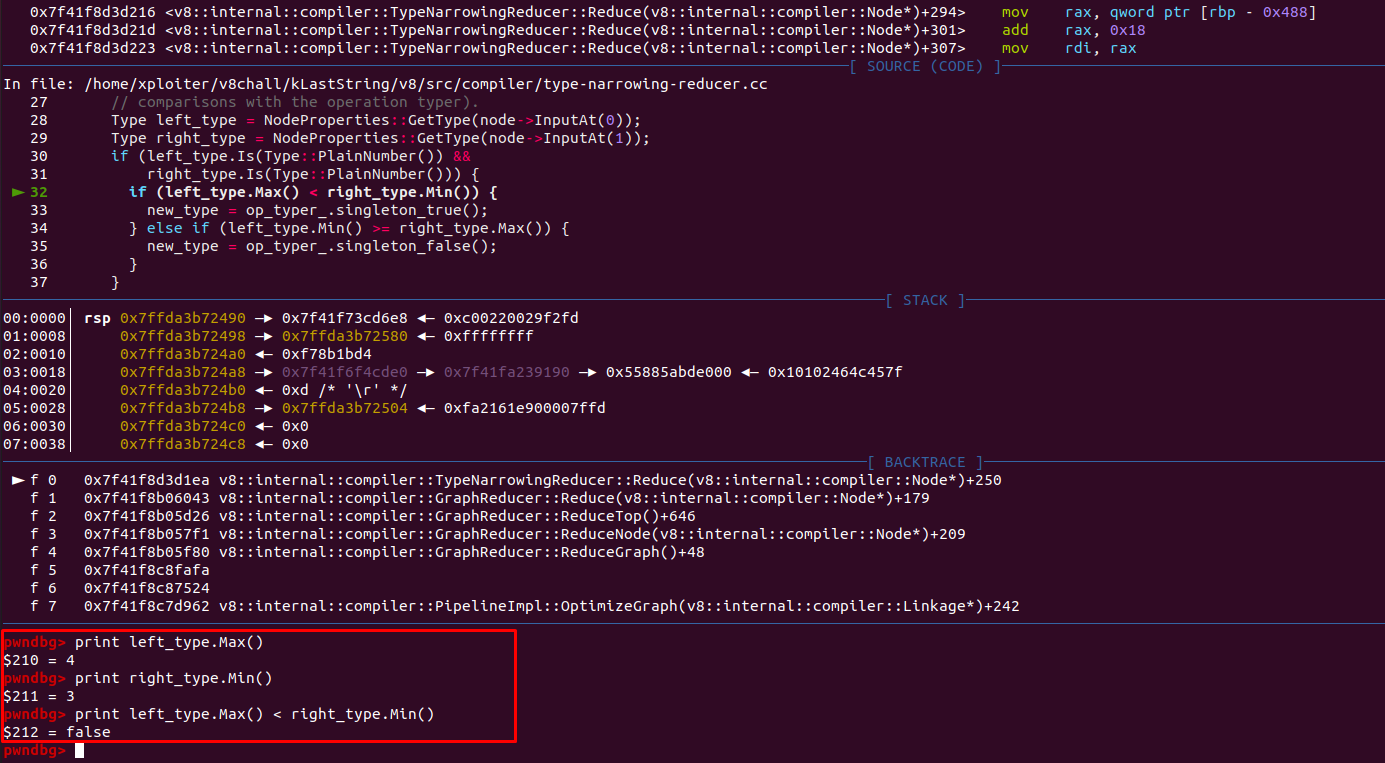1385x763 pixels.
Task: Click the green current-line arrow at line 32
Action: coord(17,192)
